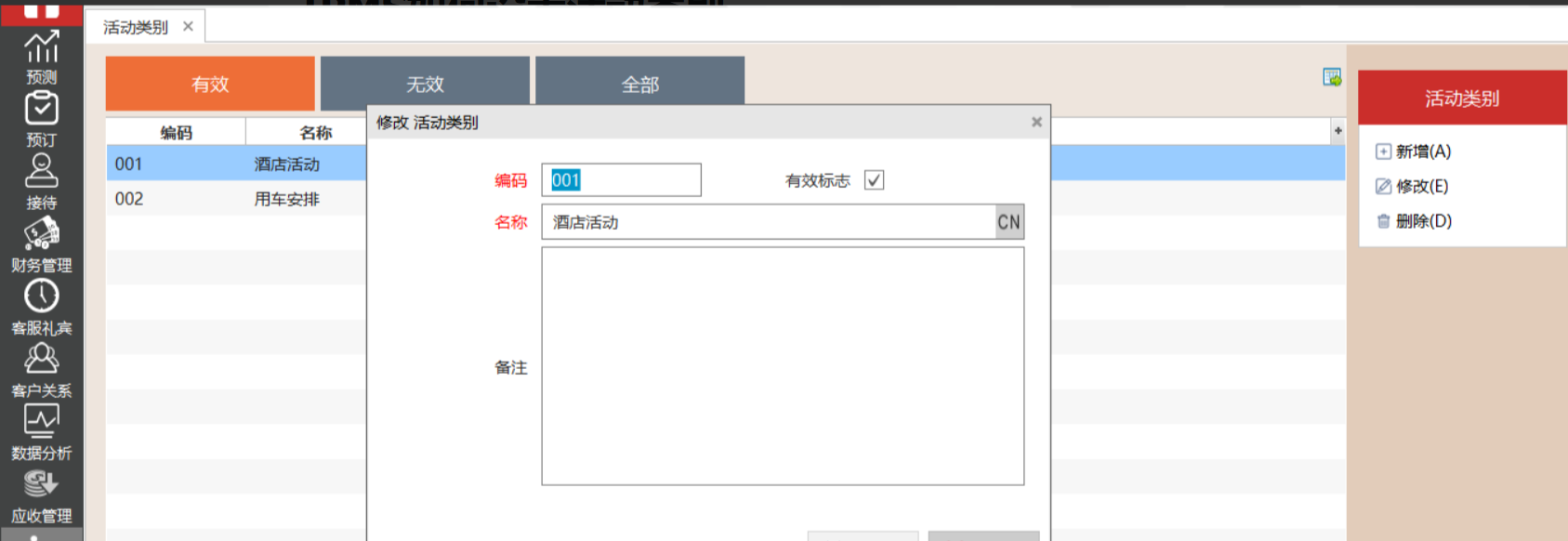Toggle the 有效标志 checkbox
This screenshot has height=541, width=1568.
(x=874, y=180)
